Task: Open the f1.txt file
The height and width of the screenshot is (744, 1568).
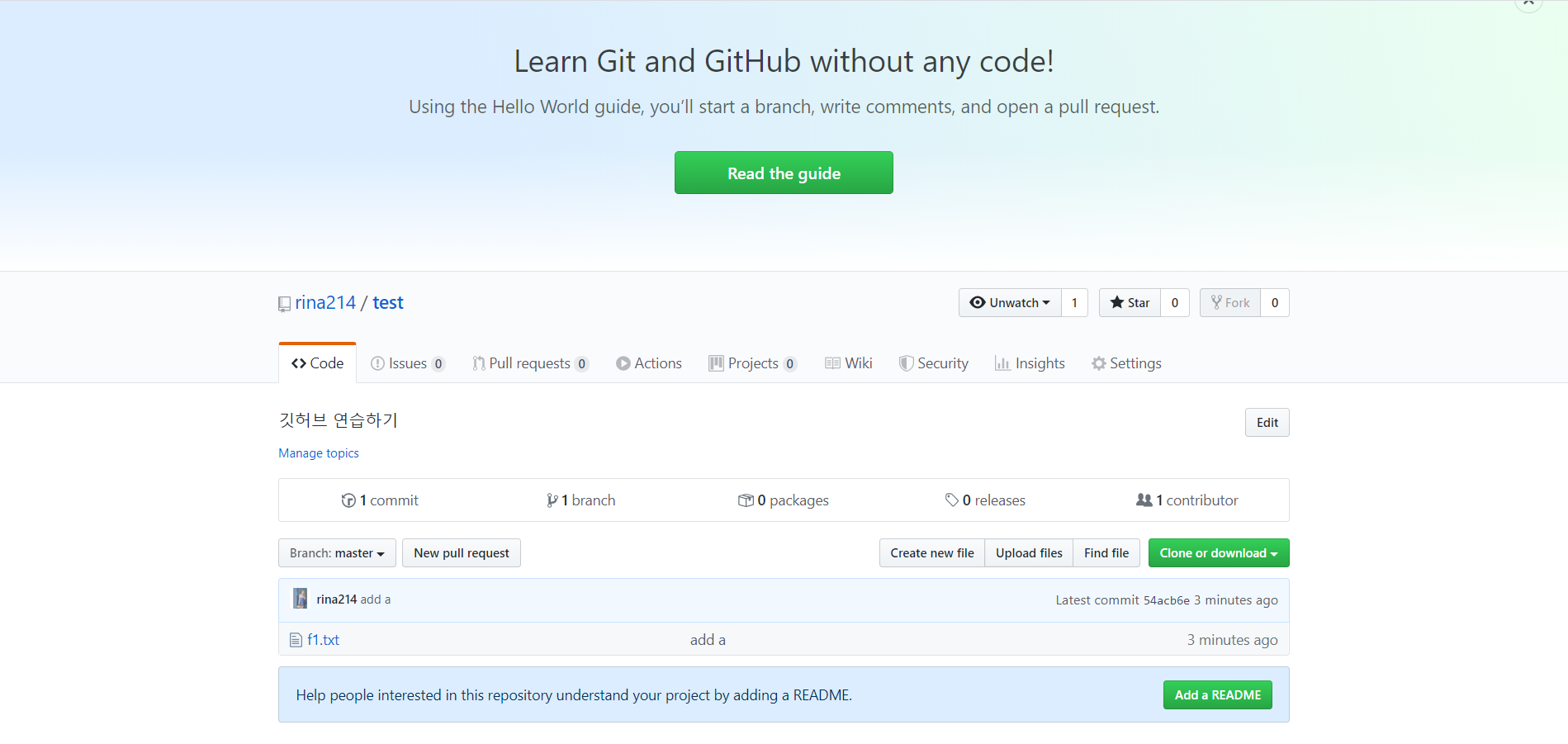Action: click(x=324, y=640)
